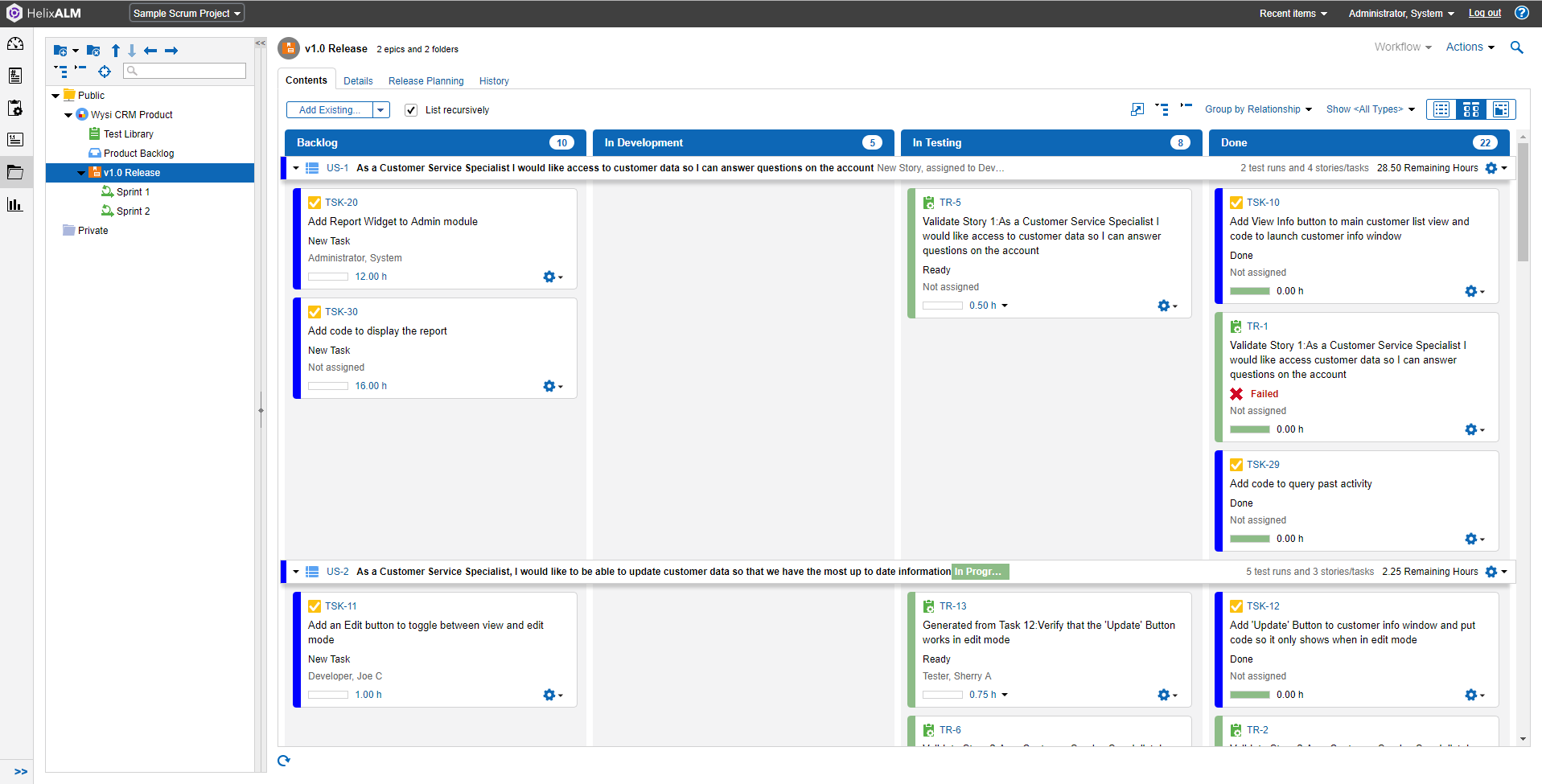The width and height of the screenshot is (1542, 784).
Task: Switch to the list view icon
Action: tap(1441, 109)
